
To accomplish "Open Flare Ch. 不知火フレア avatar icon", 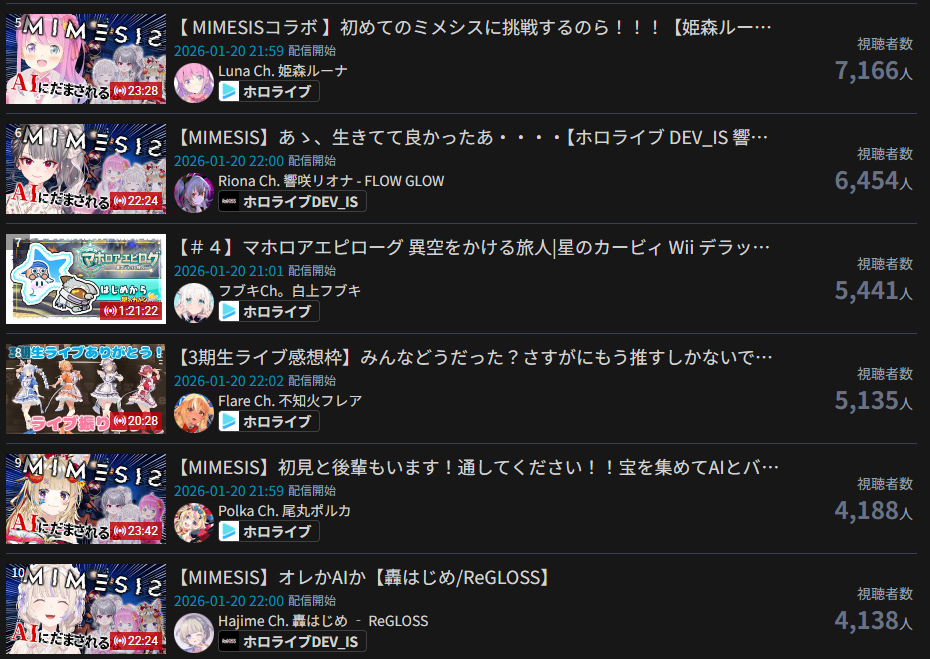I will point(193,413).
